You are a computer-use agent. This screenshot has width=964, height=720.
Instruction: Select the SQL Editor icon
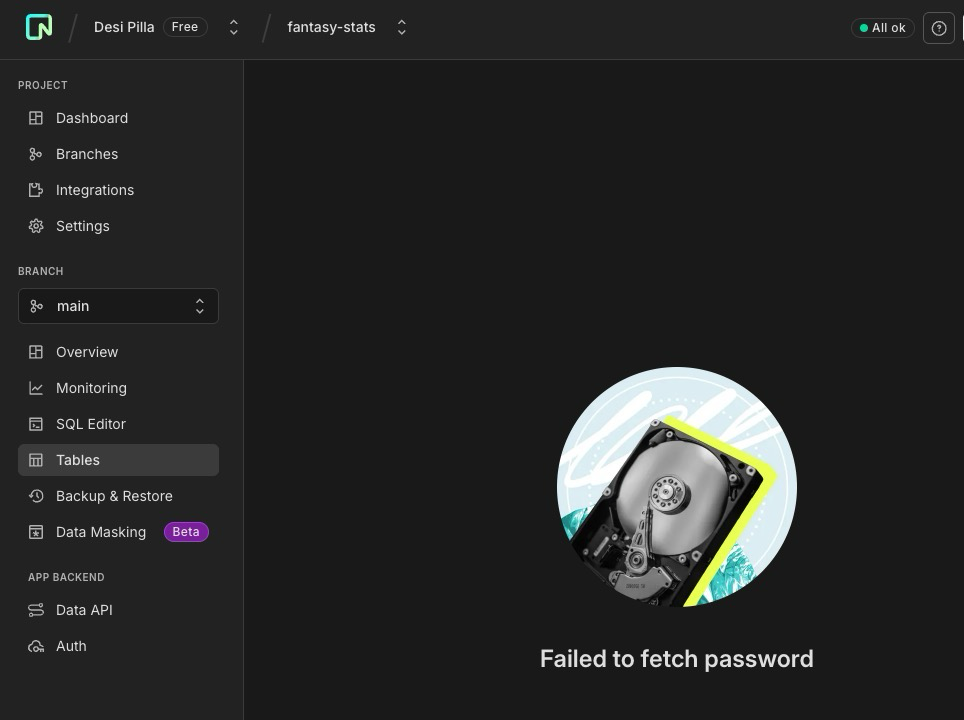37,424
